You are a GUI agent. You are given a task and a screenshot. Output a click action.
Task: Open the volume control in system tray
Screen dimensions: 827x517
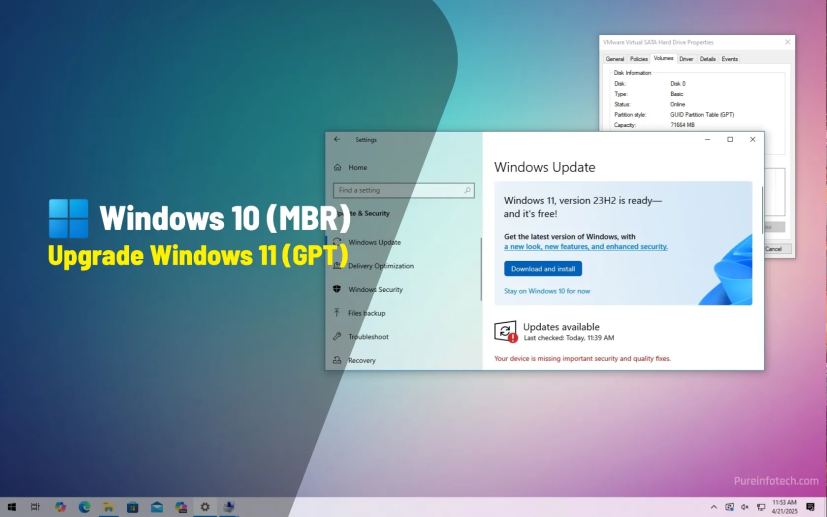tap(745, 507)
